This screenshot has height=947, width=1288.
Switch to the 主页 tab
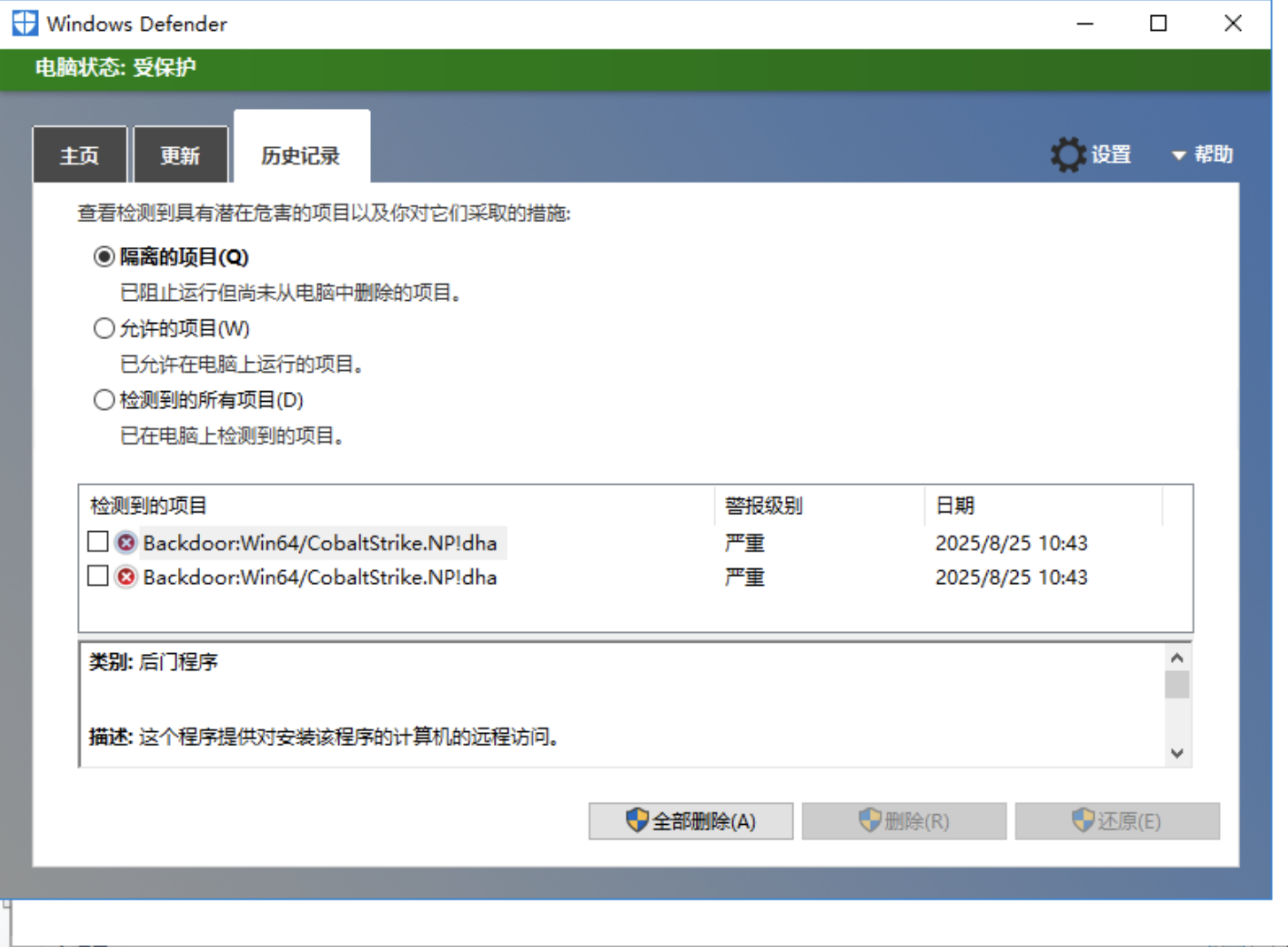click(x=80, y=155)
